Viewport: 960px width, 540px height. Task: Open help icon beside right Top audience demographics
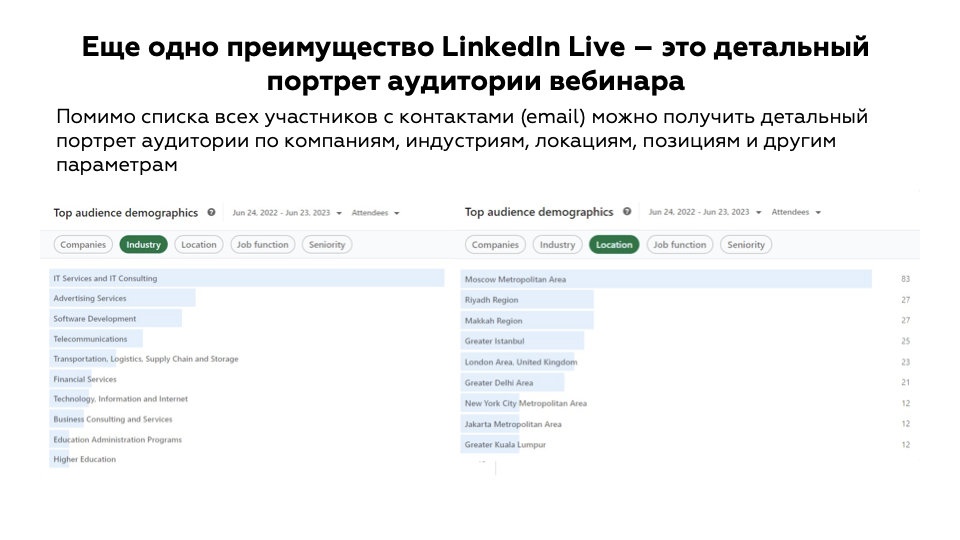tap(627, 211)
